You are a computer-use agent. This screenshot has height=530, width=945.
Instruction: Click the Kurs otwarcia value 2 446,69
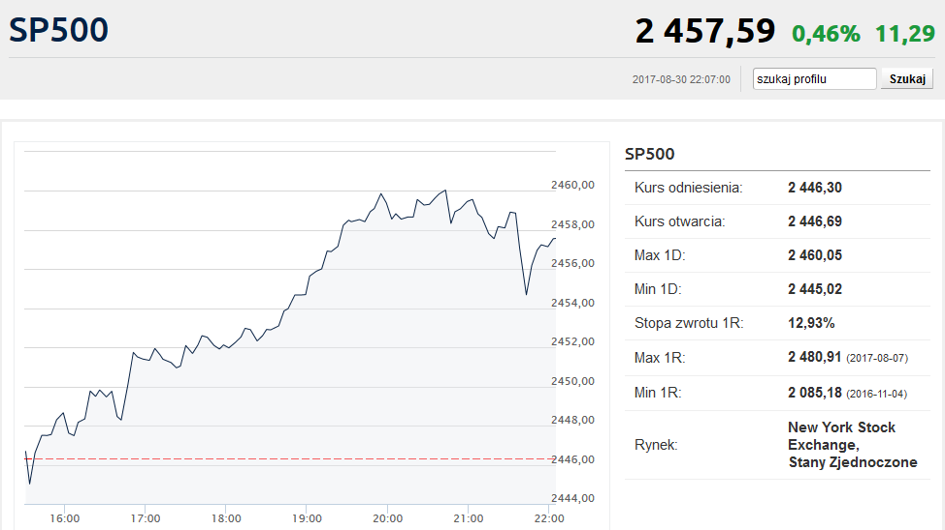(815, 221)
